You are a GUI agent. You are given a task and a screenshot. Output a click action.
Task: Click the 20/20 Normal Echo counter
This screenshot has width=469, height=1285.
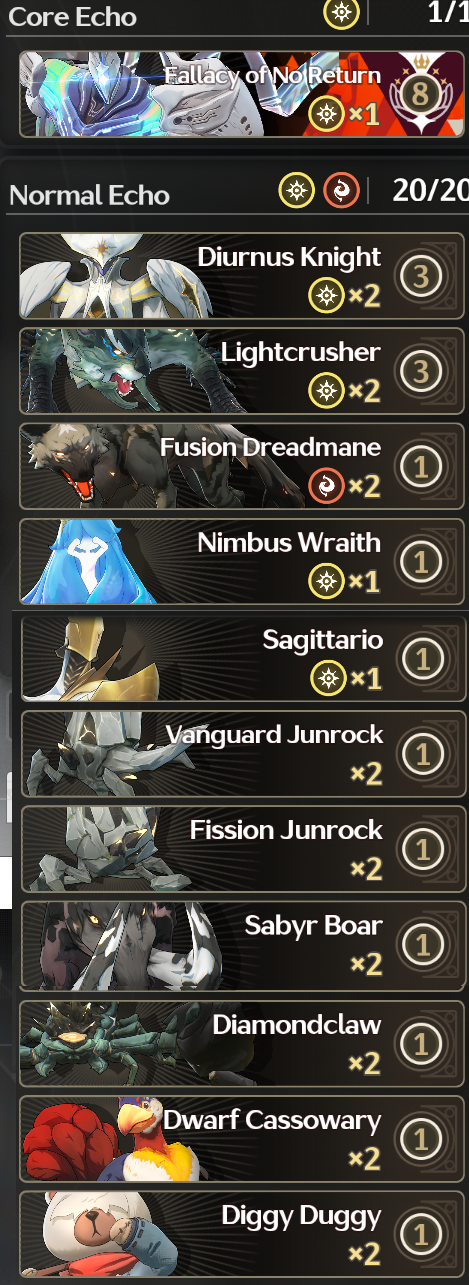point(430,191)
